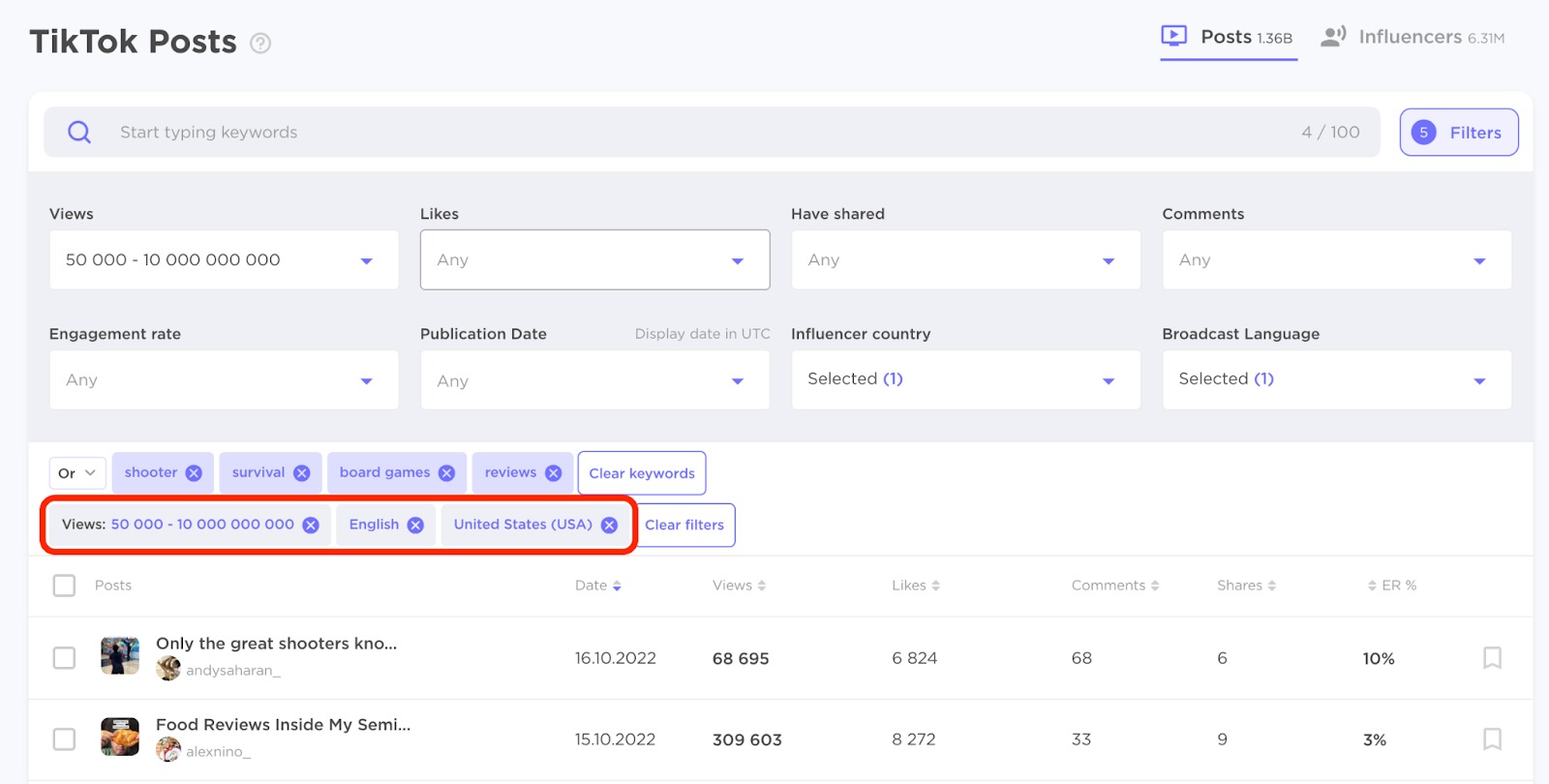Bookmark the Only the great shooters post
1549x784 pixels.
point(1492,658)
